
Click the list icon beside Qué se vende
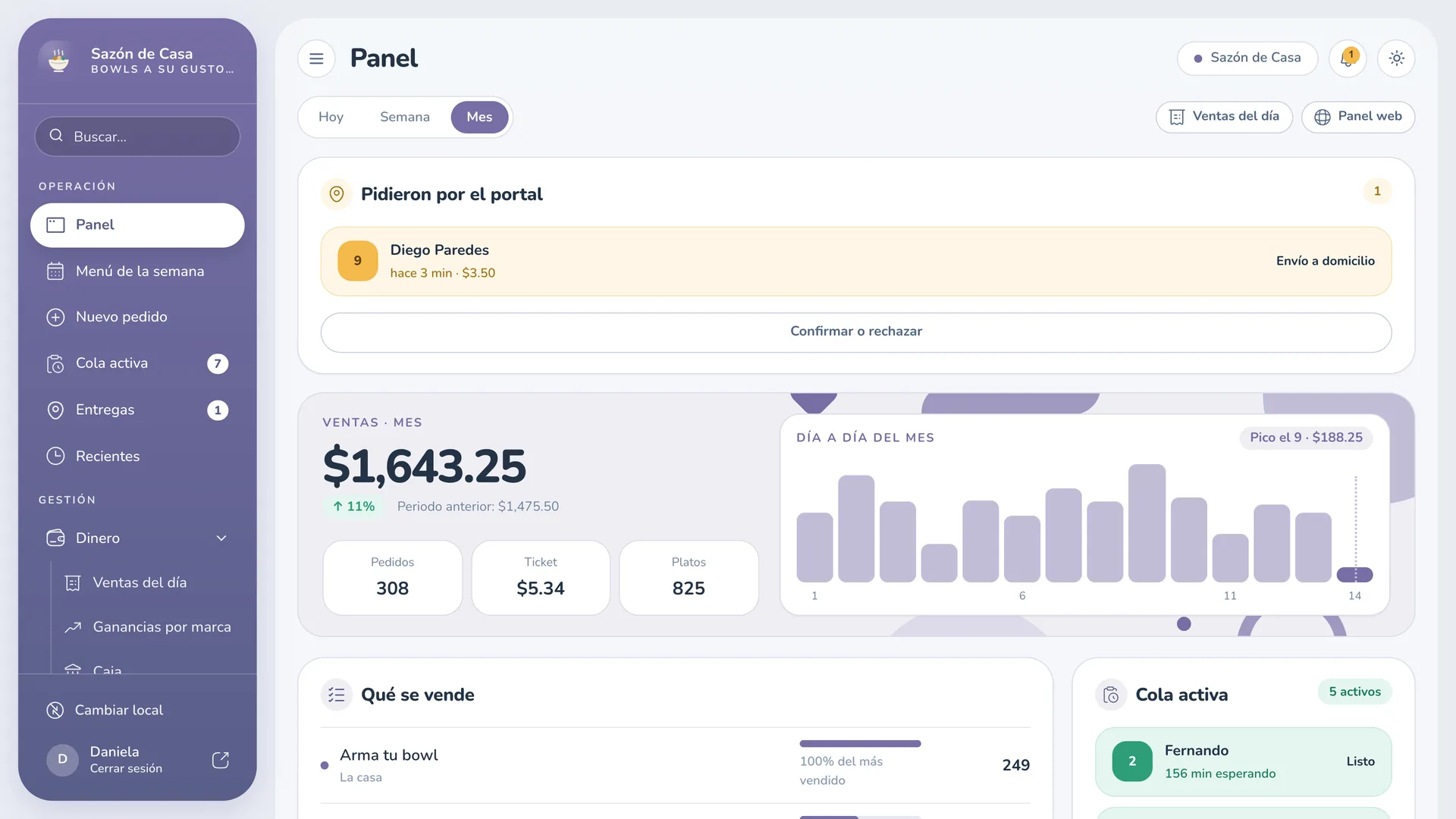(337, 695)
